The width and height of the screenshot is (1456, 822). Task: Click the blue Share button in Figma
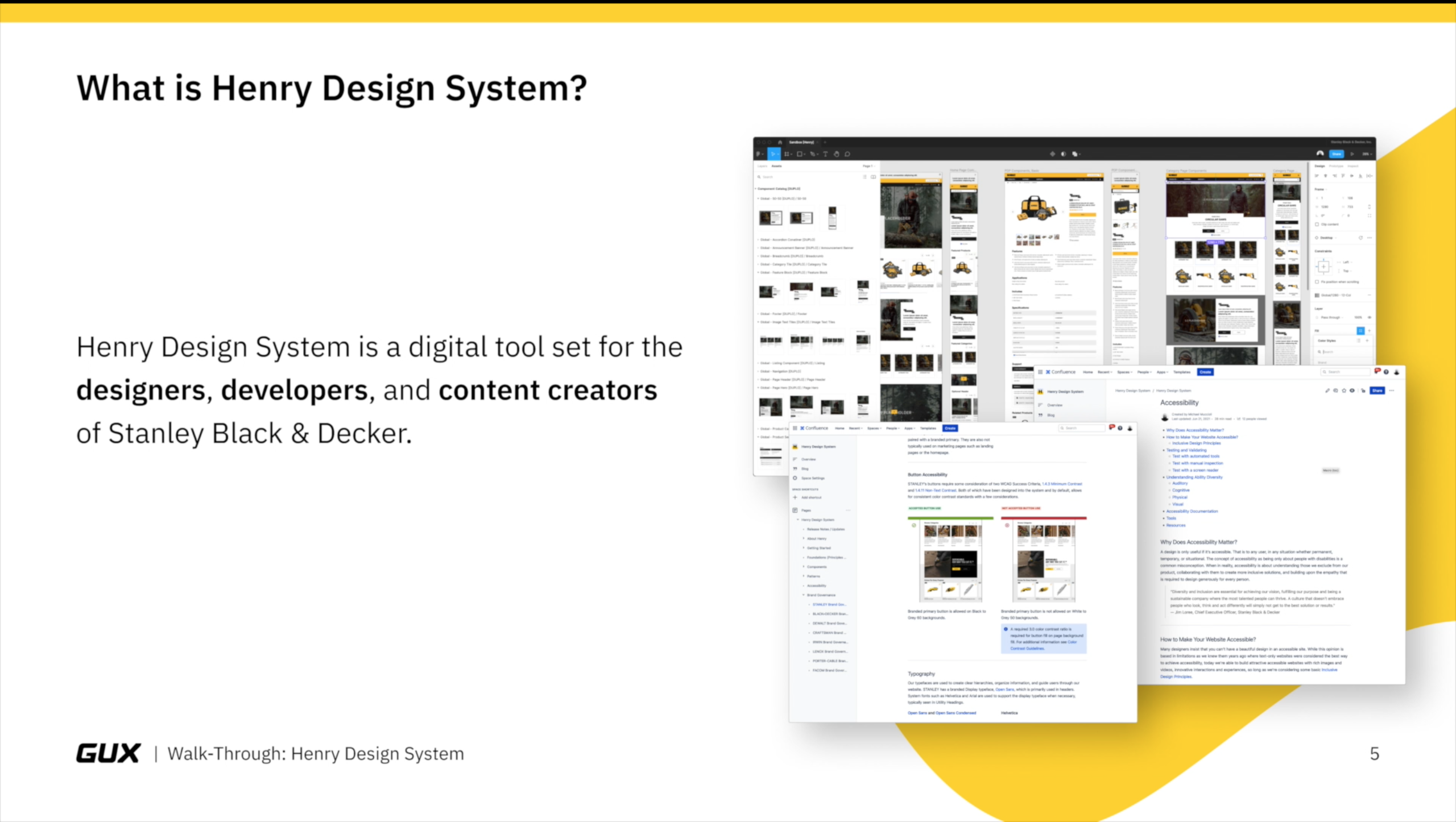tap(1336, 154)
